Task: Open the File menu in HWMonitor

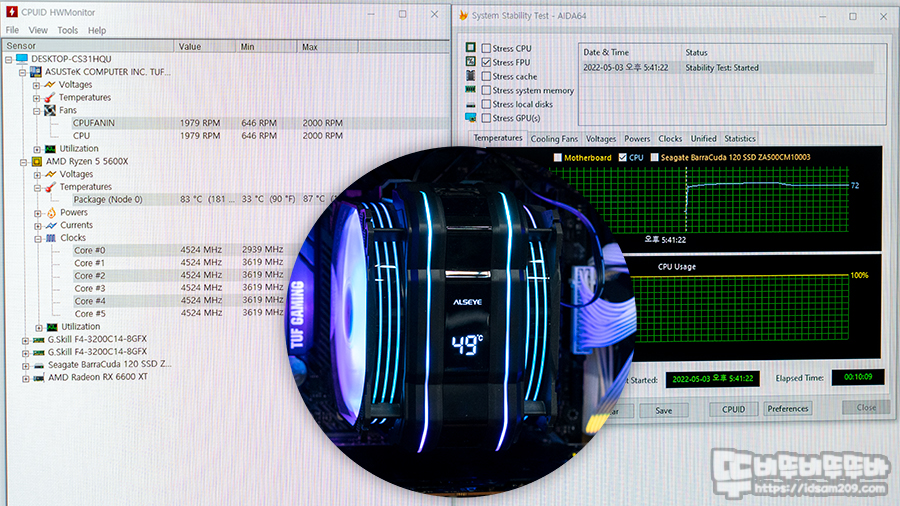Action: pyautogui.click(x=12, y=30)
